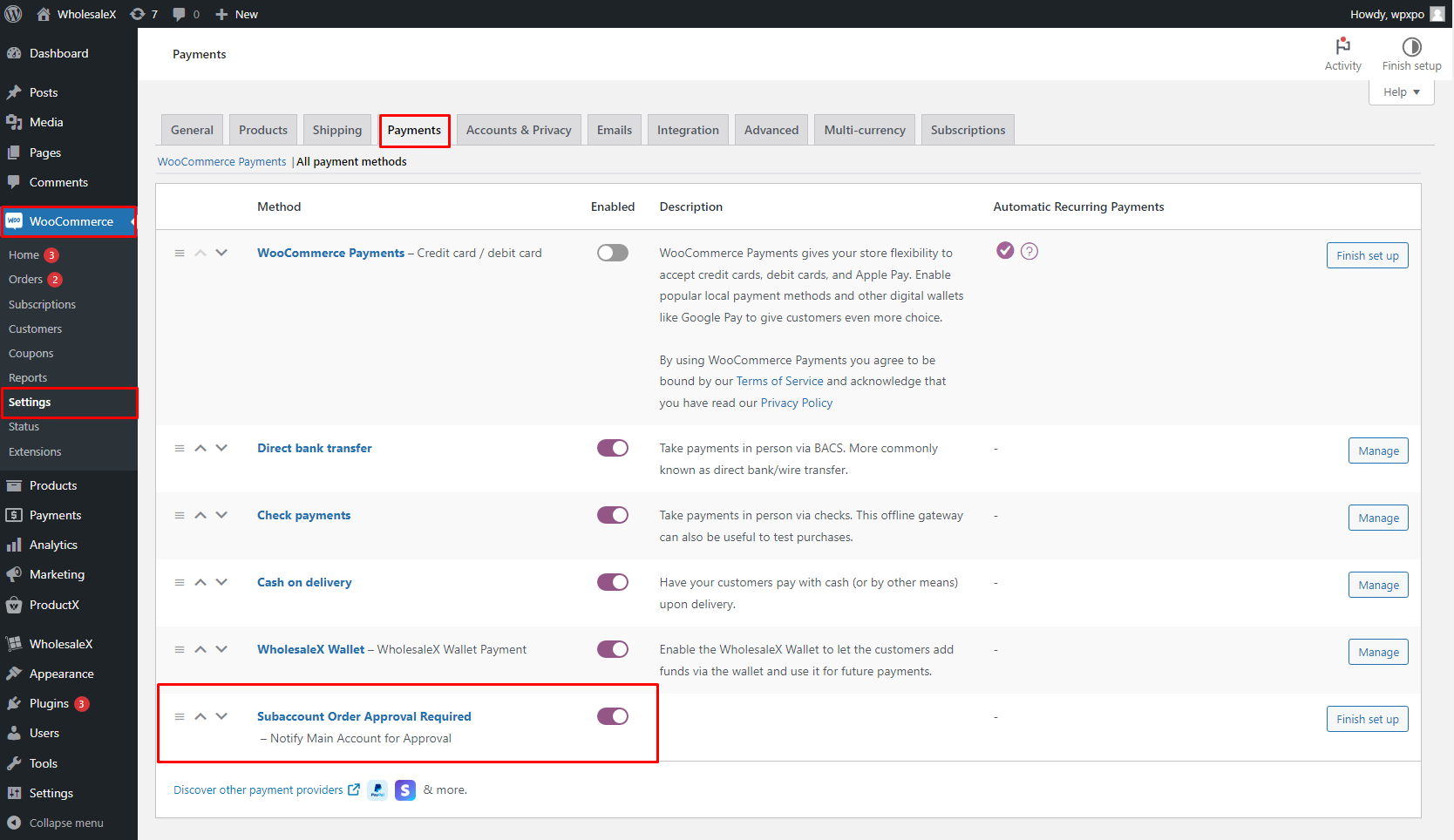Click the Plugins icon in the sidebar

14,703
